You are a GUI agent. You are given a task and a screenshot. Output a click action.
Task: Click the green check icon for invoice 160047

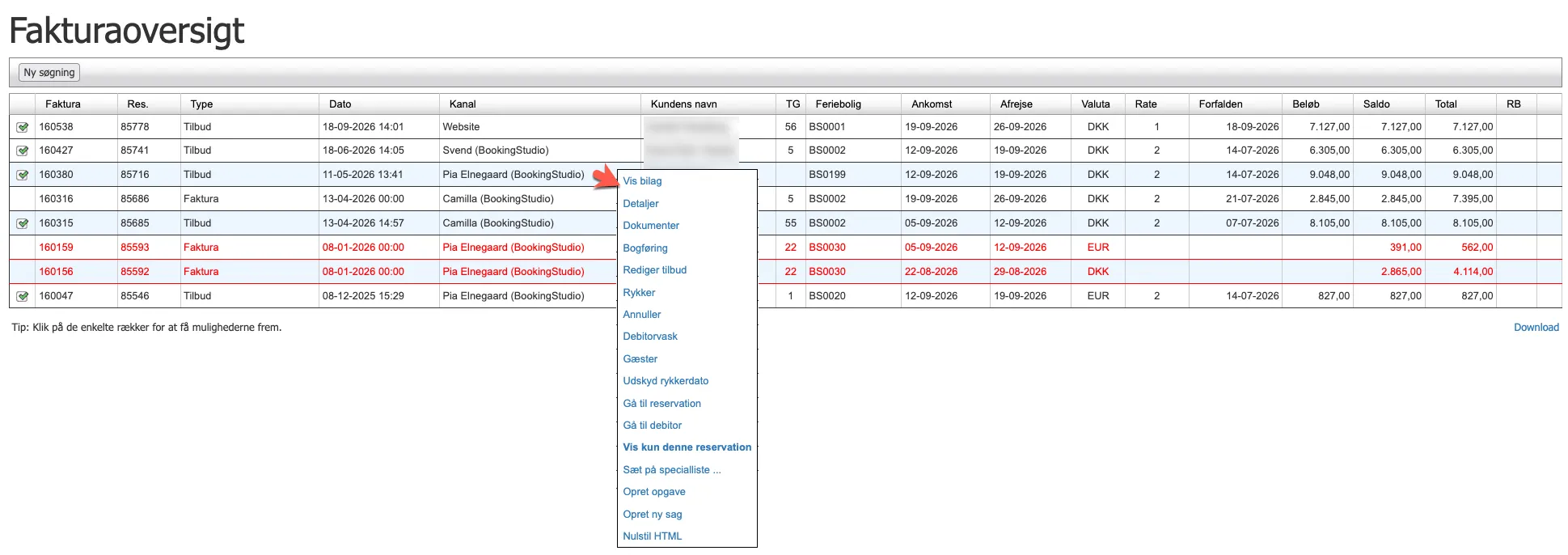tap(23, 296)
